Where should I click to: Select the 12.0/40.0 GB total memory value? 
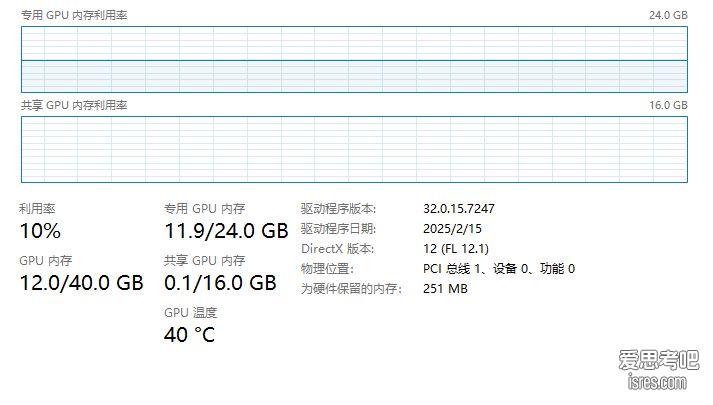pyautogui.click(x=82, y=283)
